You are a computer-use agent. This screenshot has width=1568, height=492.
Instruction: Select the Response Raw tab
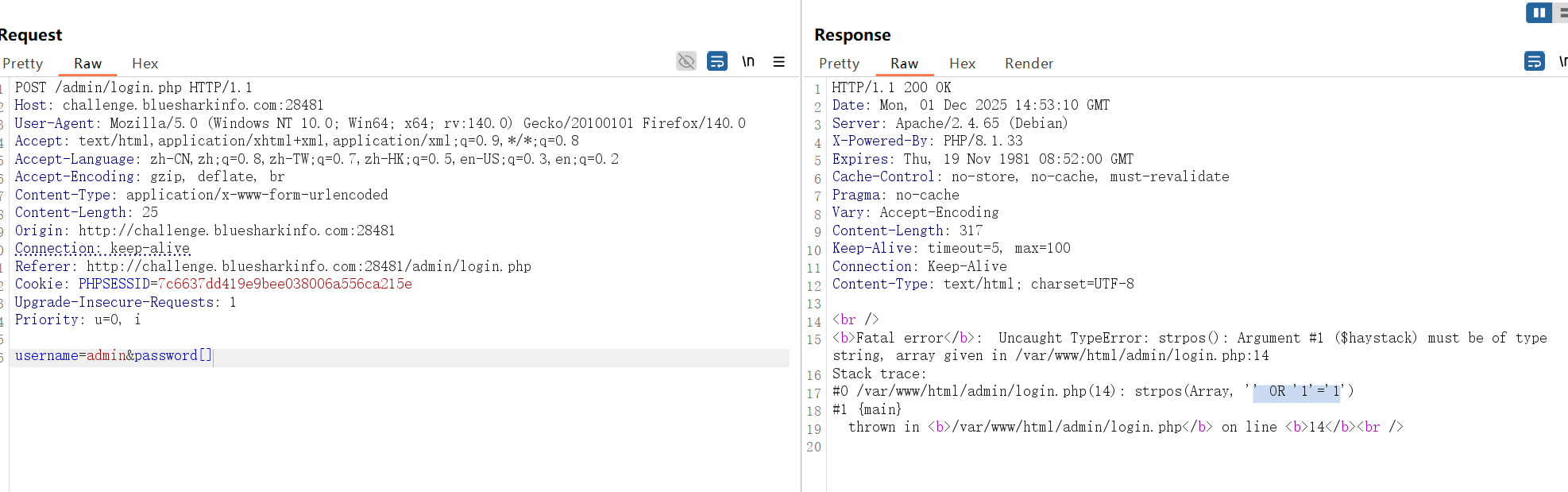click(904, 64)
